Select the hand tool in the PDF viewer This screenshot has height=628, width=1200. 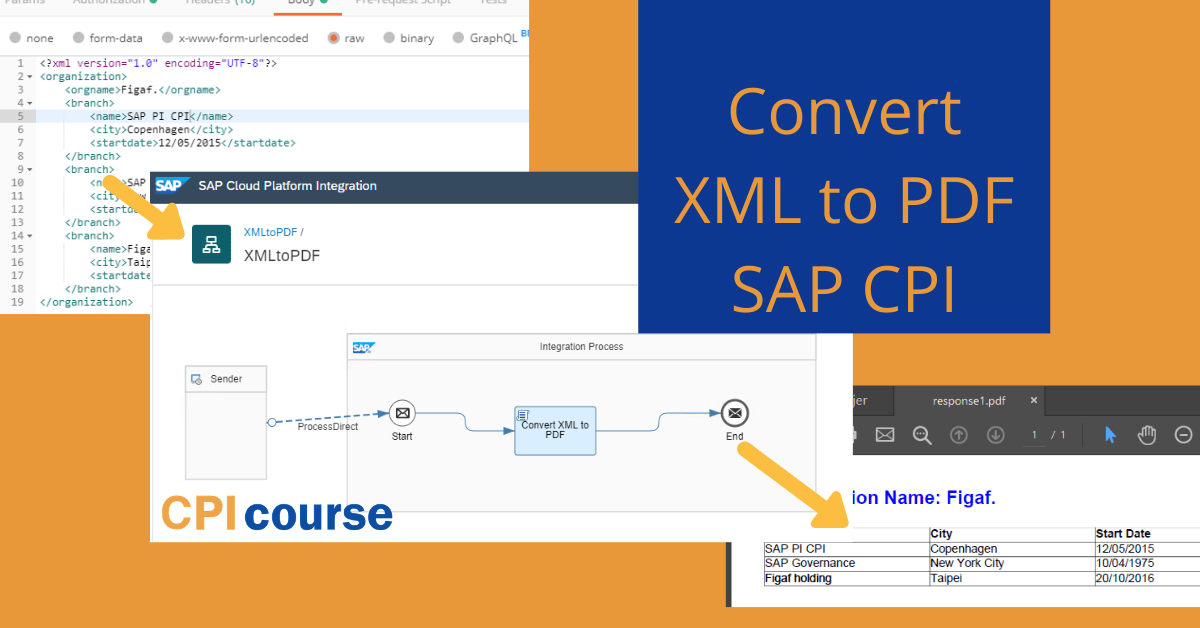1148,435
